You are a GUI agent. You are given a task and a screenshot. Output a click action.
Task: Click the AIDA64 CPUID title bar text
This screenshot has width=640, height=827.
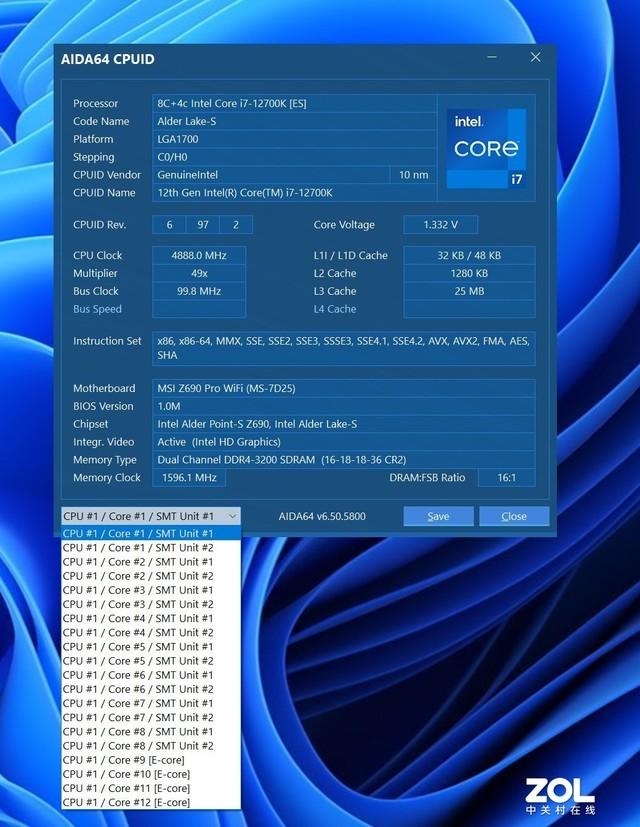(108, 59)
